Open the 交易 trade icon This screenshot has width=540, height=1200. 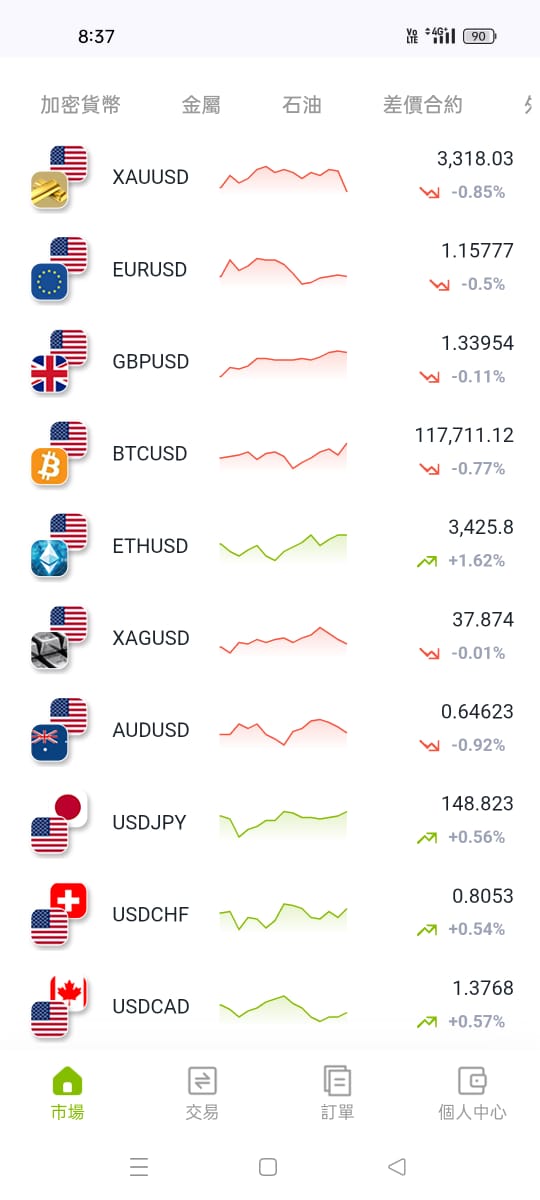(202, 1080)
